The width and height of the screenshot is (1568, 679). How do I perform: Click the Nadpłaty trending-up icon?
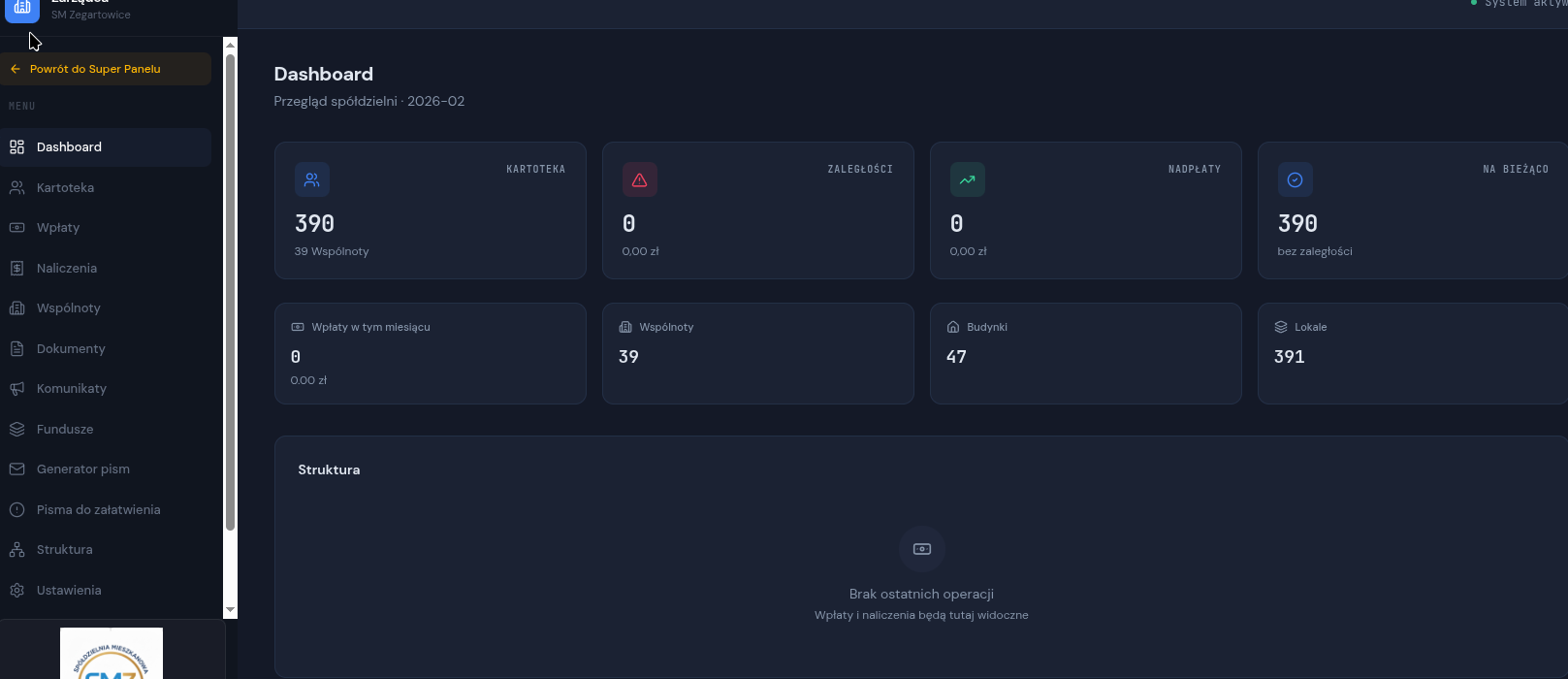click(x=968, y=179)
